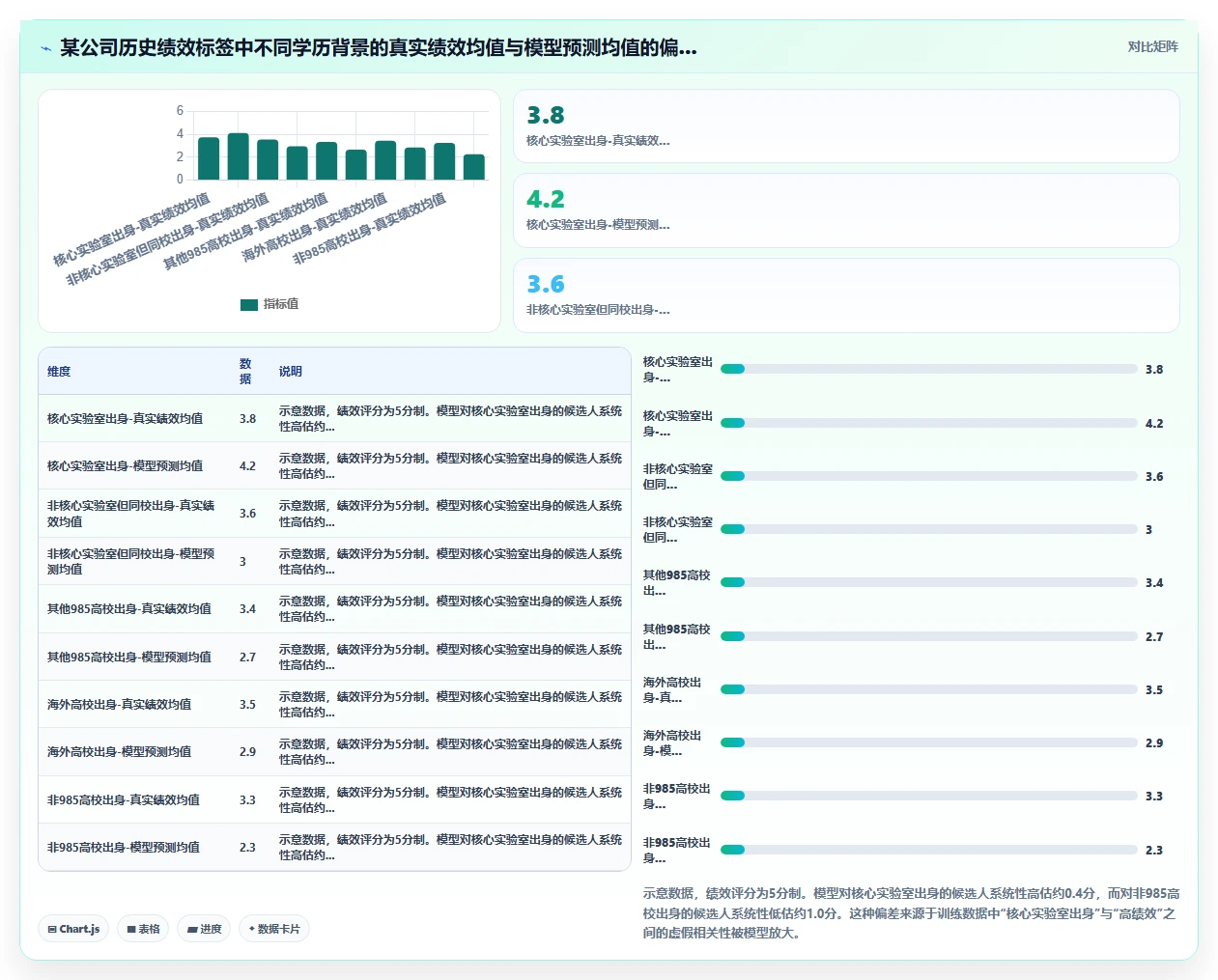Select the 海外高校出身-真实绩效均值 table row
Viewport: 1218px width, 980px height.
pyautogui.click(x=334, y=704)
